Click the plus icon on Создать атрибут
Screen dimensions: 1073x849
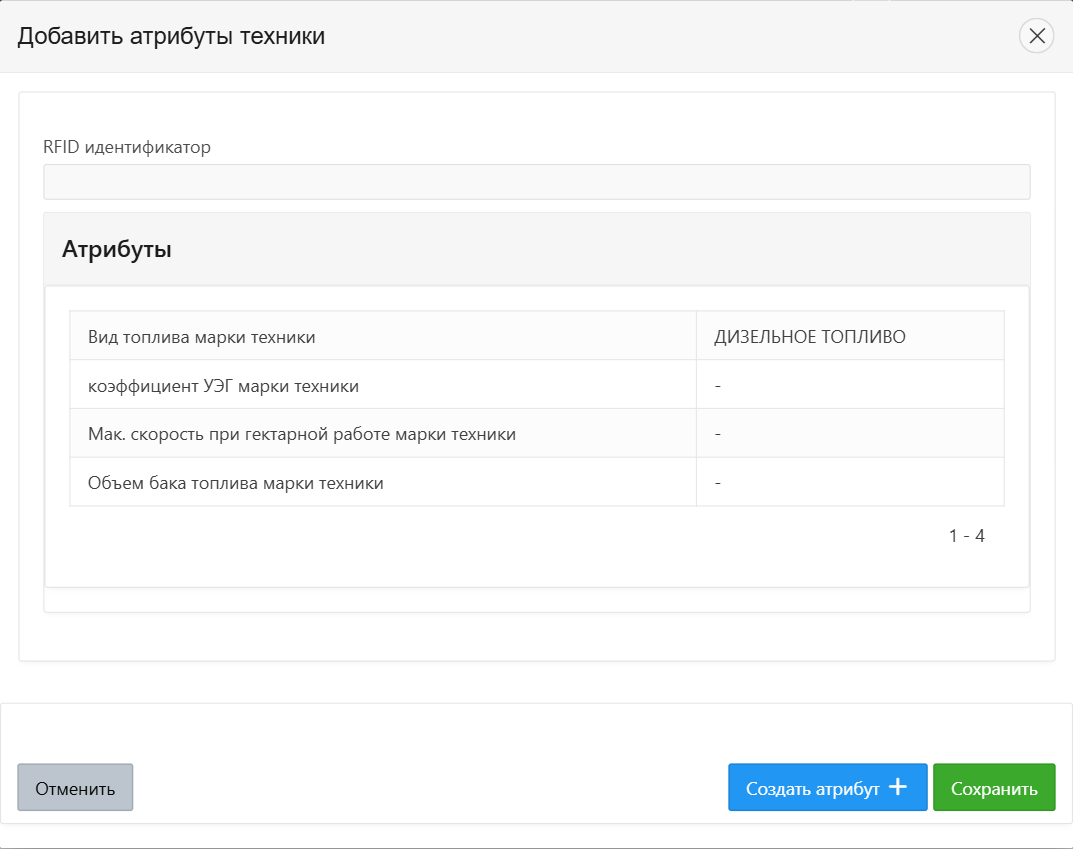coord(897,787)
